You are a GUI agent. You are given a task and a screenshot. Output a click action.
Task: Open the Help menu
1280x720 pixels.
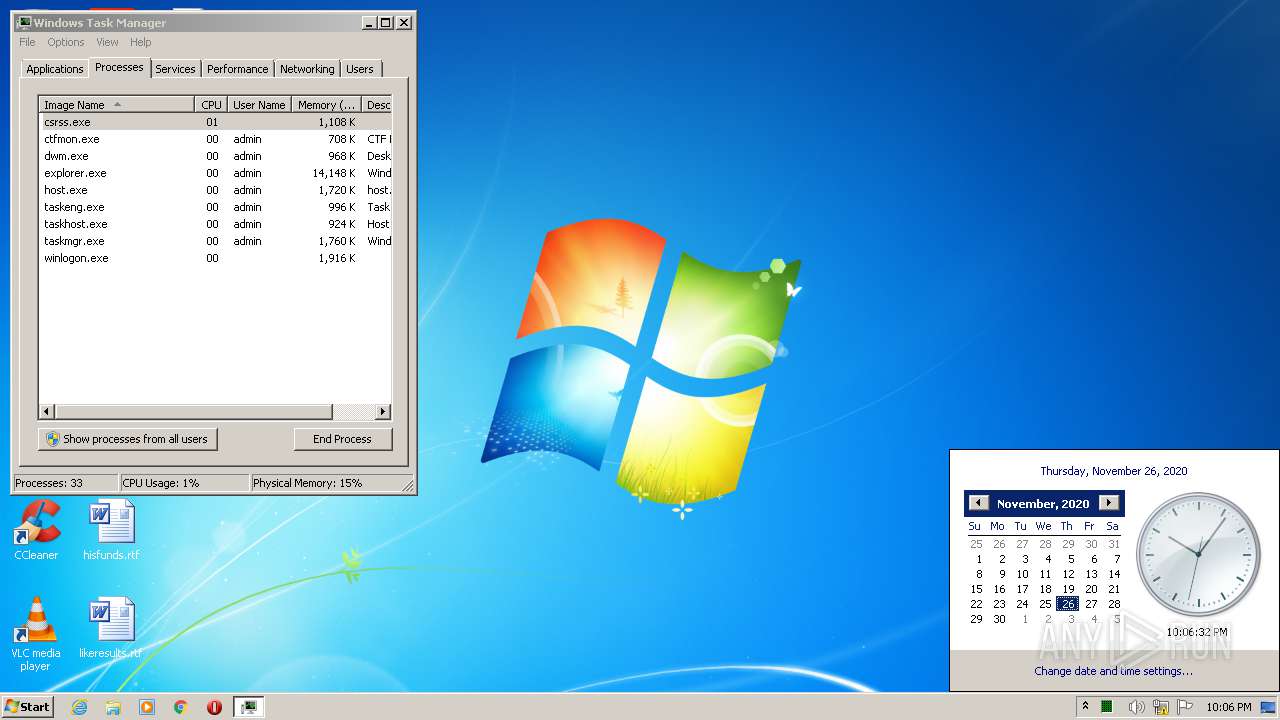click(141, 42)
